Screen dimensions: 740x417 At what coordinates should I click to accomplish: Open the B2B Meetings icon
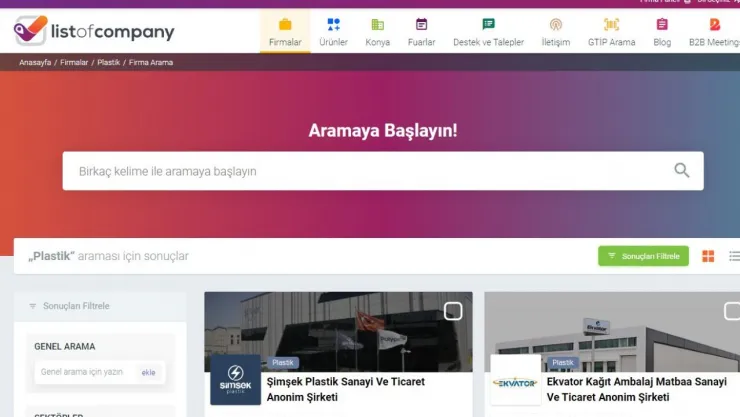tap(714, 24)
